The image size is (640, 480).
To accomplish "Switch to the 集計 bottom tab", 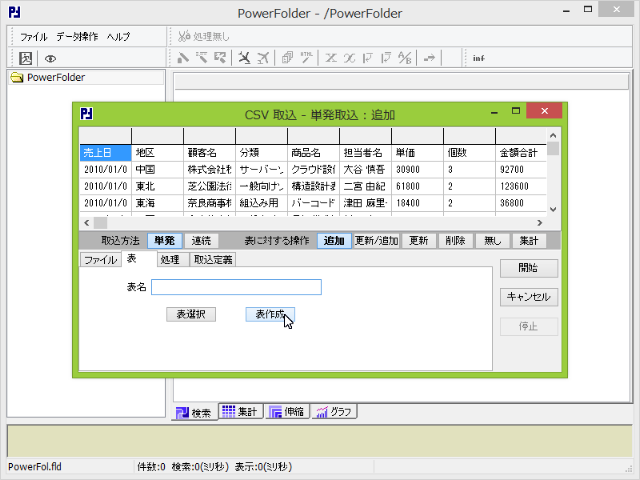I will click(x=239, y=412).
